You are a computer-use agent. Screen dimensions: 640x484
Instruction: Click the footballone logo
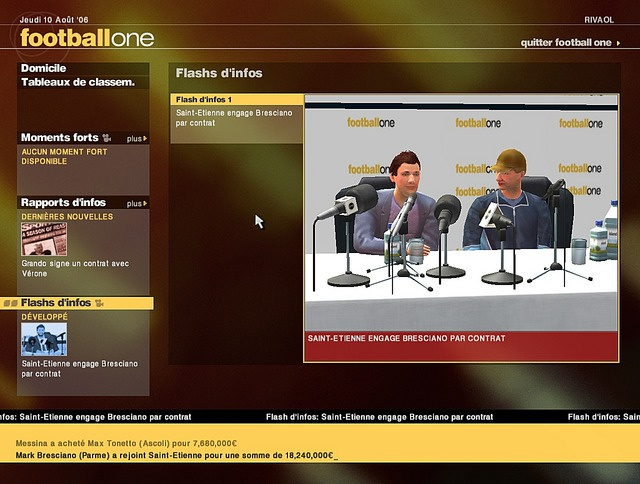(x=87, y=38)
